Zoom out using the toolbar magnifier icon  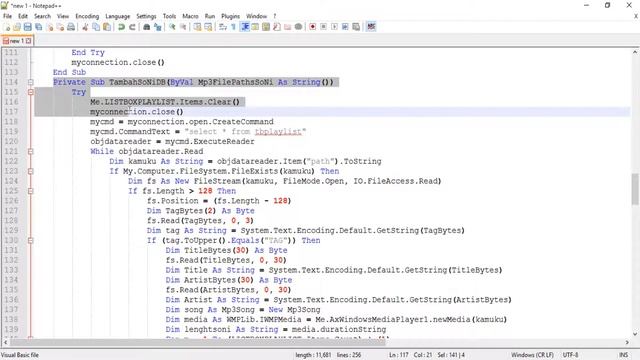[183, 27]
